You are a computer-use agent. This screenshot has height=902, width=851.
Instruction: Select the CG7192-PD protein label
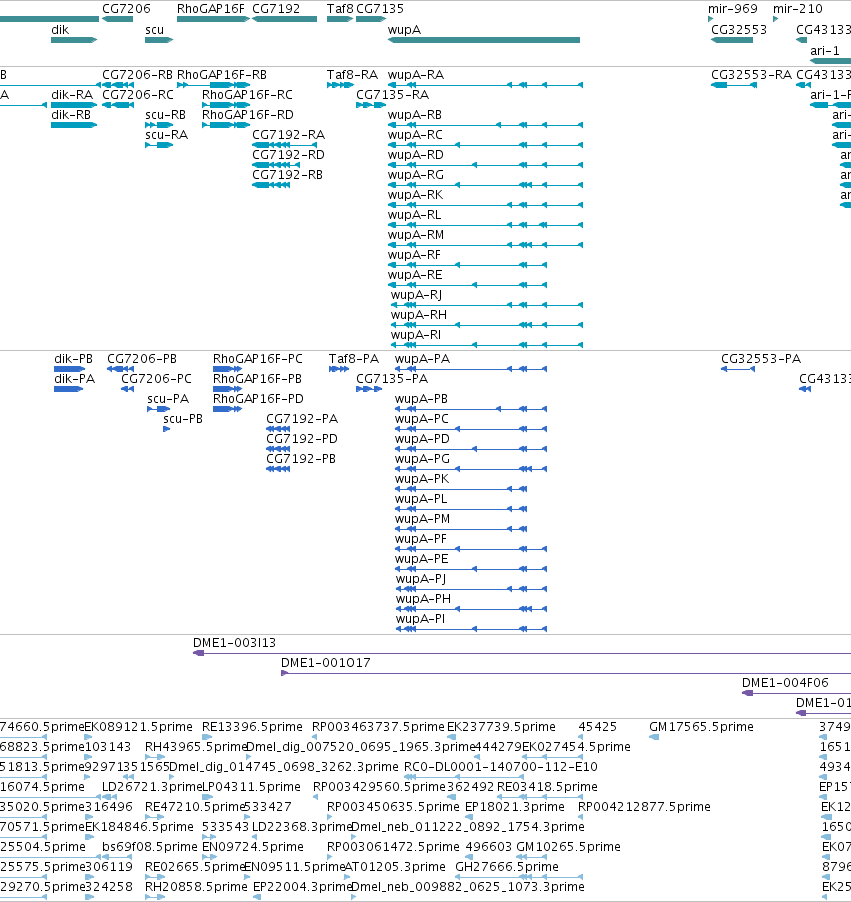(x=302, y=438)
